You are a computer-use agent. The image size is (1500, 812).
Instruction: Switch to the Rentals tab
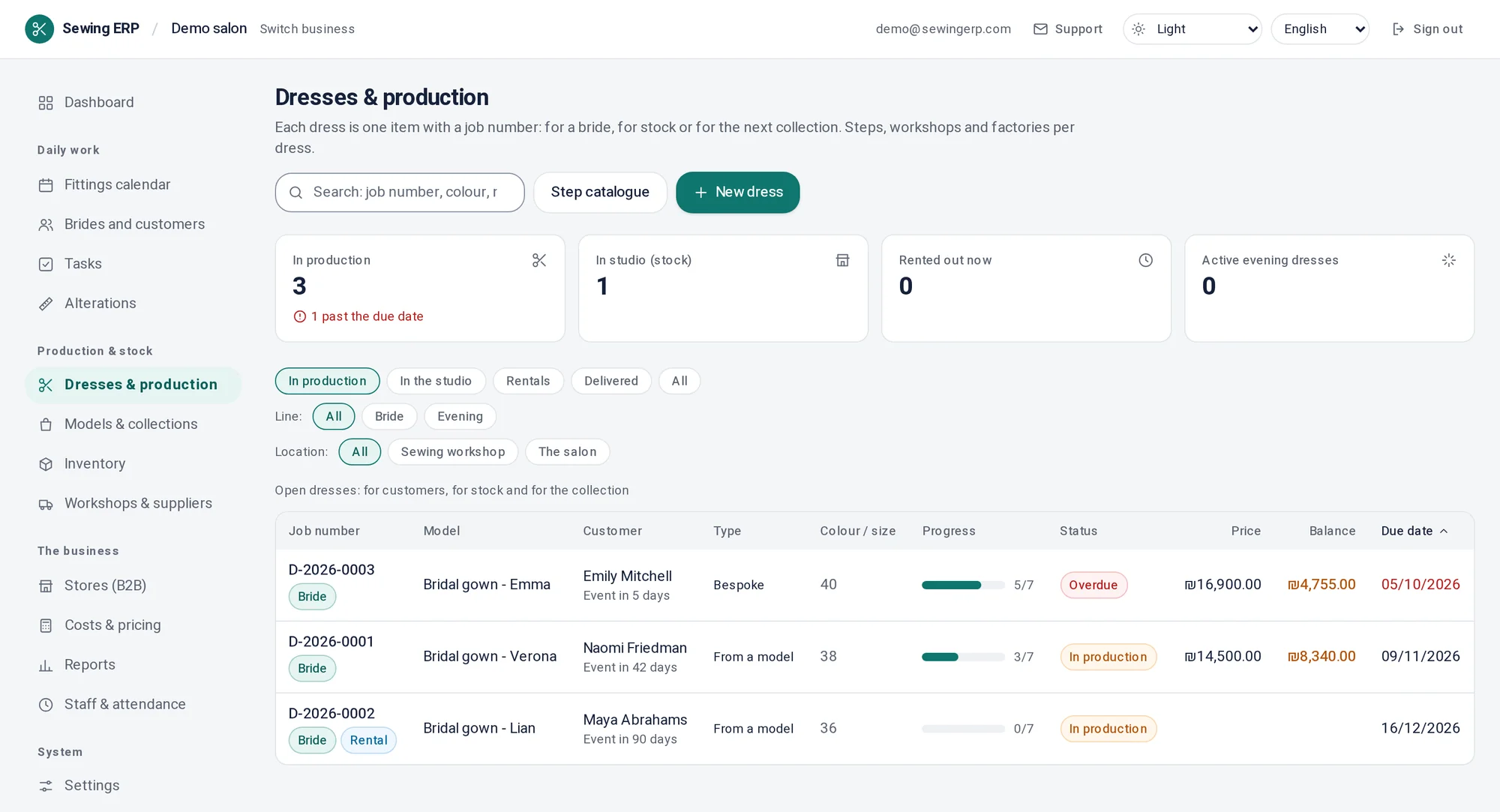pyautogui.click(x=528, y=381)
